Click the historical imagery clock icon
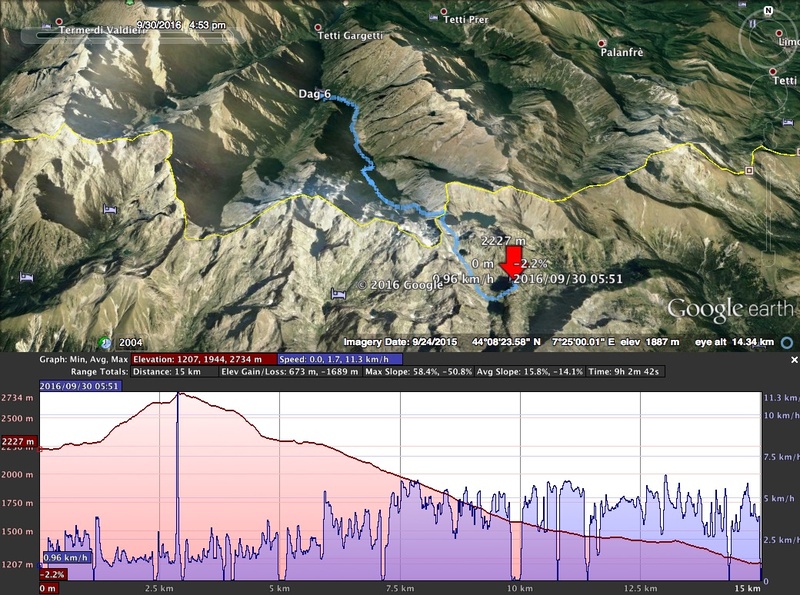The image size is (800, 595). click(x=107, y=341)
